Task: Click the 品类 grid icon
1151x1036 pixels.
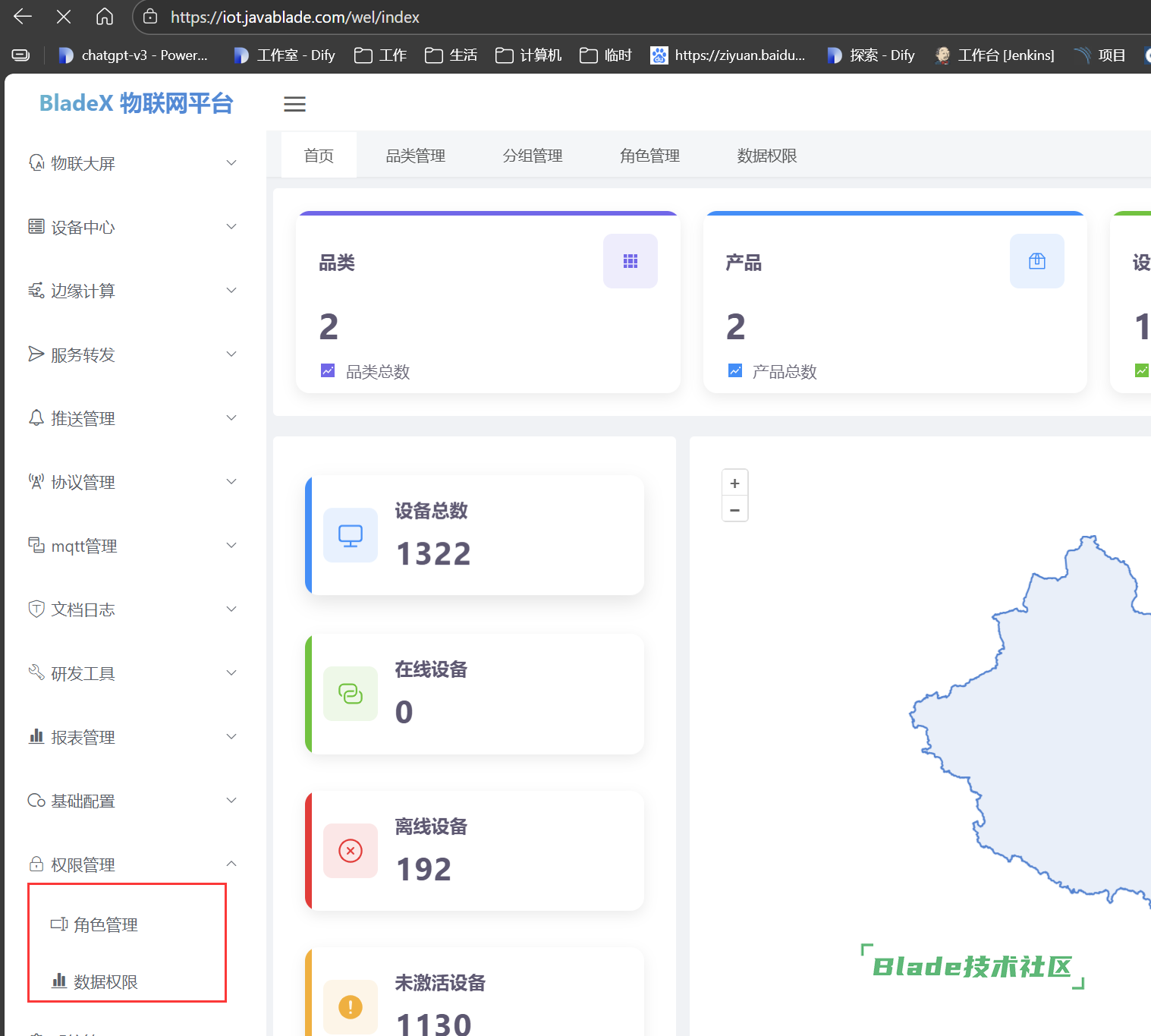Action: pos(630,261)
